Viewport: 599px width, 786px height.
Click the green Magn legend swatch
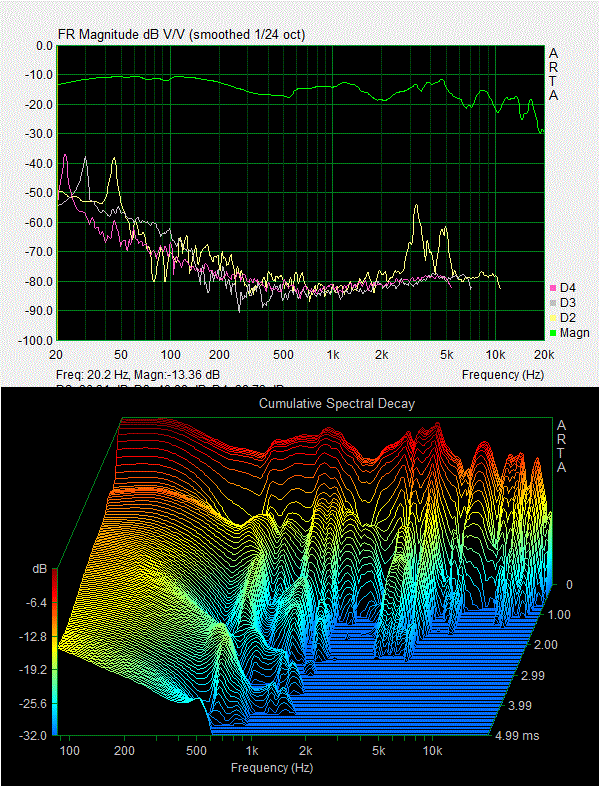click(553, 333)
